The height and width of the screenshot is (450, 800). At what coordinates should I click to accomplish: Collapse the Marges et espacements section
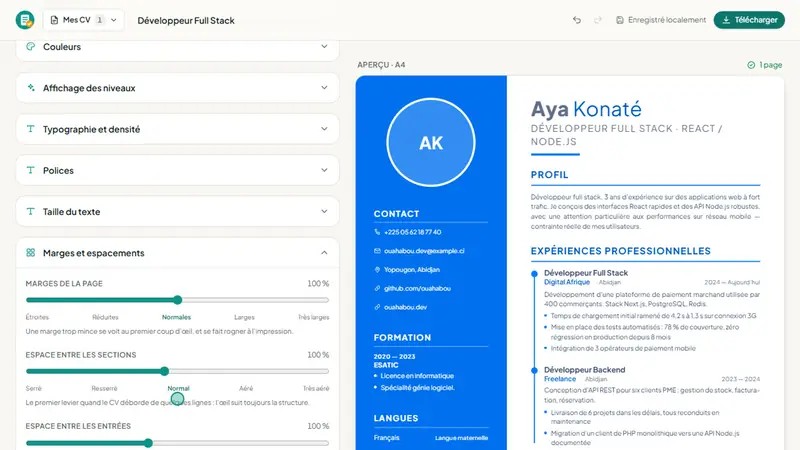coord(178,253)
